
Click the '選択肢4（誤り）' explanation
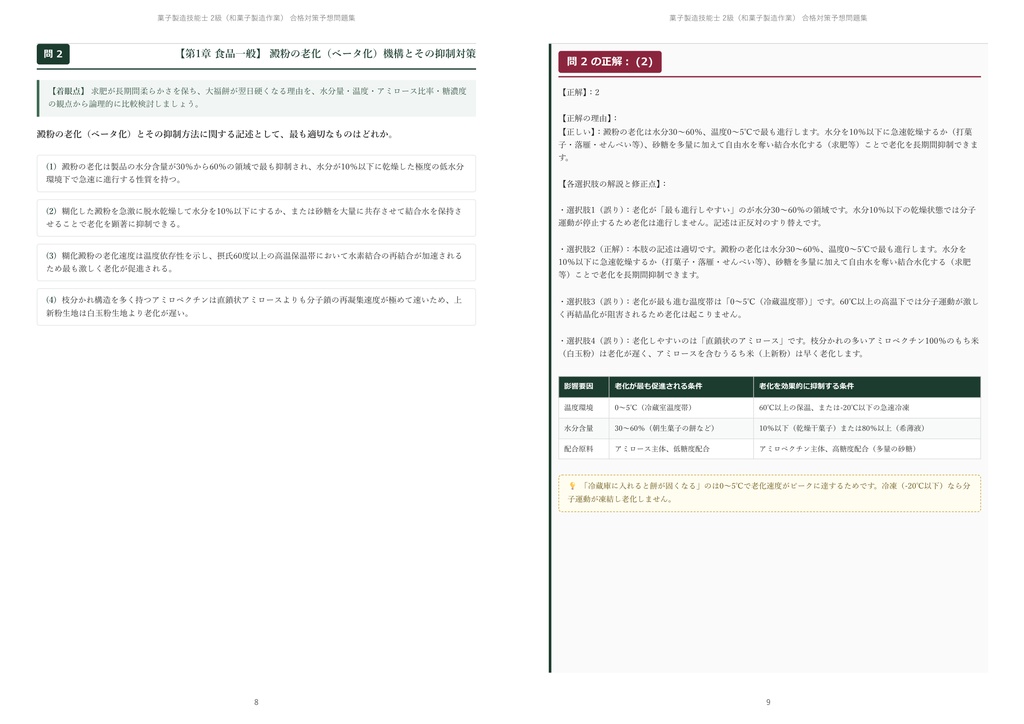pos(769,347)
